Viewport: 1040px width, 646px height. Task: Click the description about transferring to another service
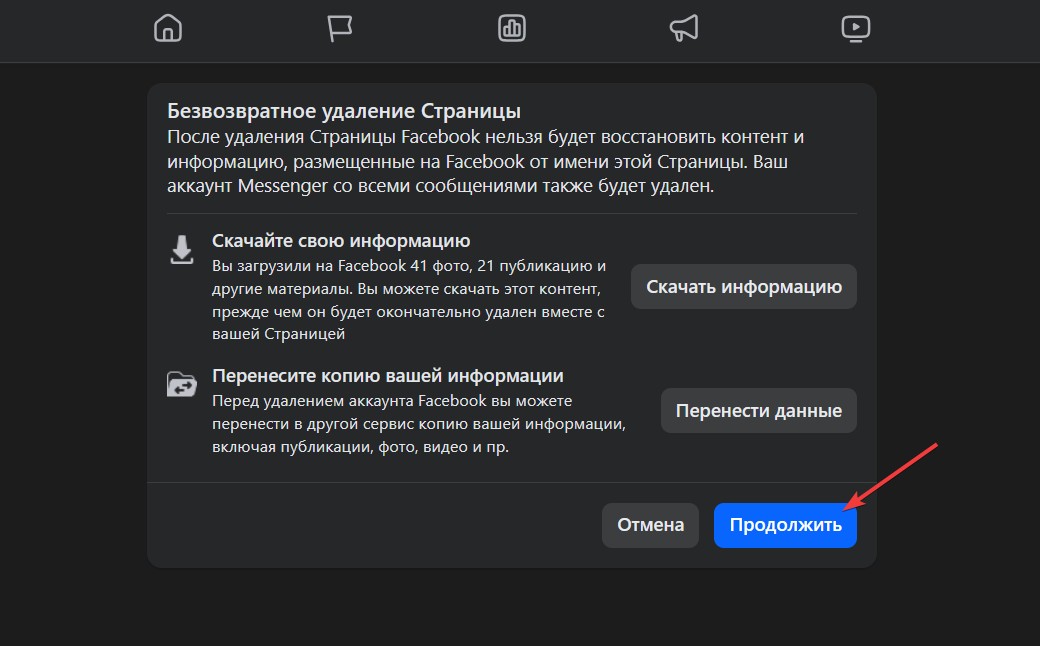pyautogui.click(x=418, y=424)
